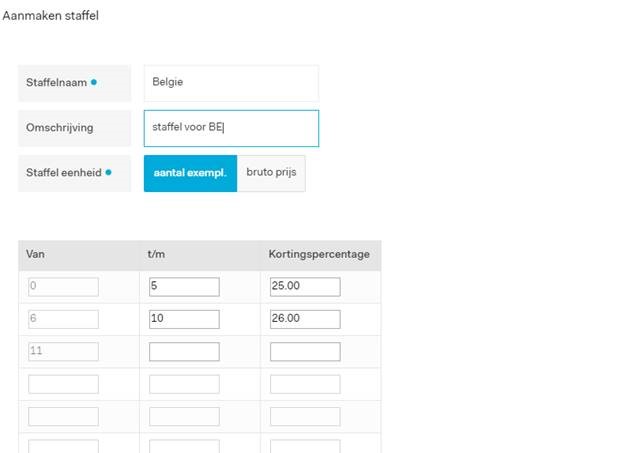
Task: Click the empty discount field in fourth row
Action: 305,384
